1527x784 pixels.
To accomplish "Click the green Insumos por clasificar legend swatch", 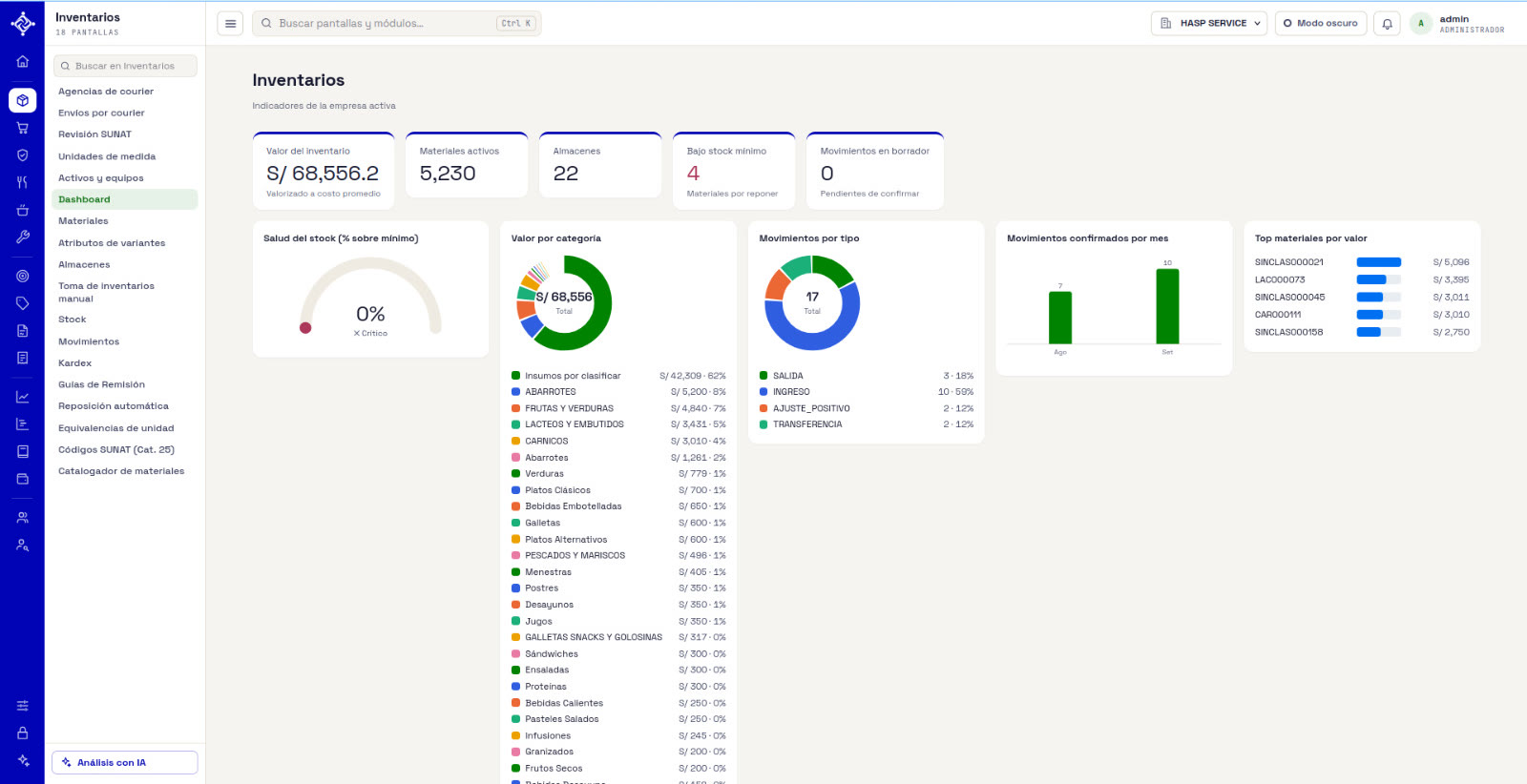I will [516, 376].
